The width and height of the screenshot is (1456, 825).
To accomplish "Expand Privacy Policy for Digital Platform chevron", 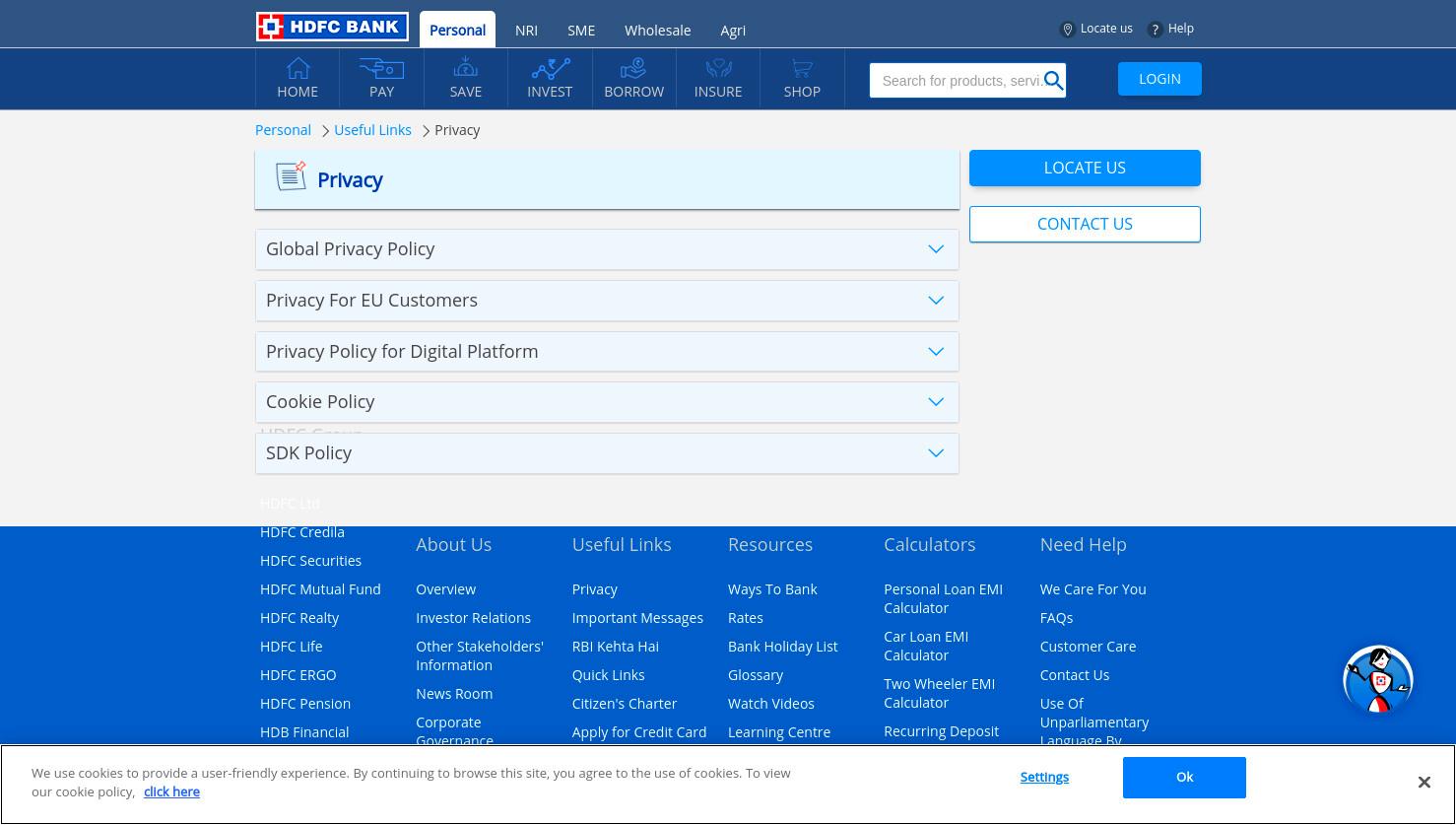I will click(936, 352).
